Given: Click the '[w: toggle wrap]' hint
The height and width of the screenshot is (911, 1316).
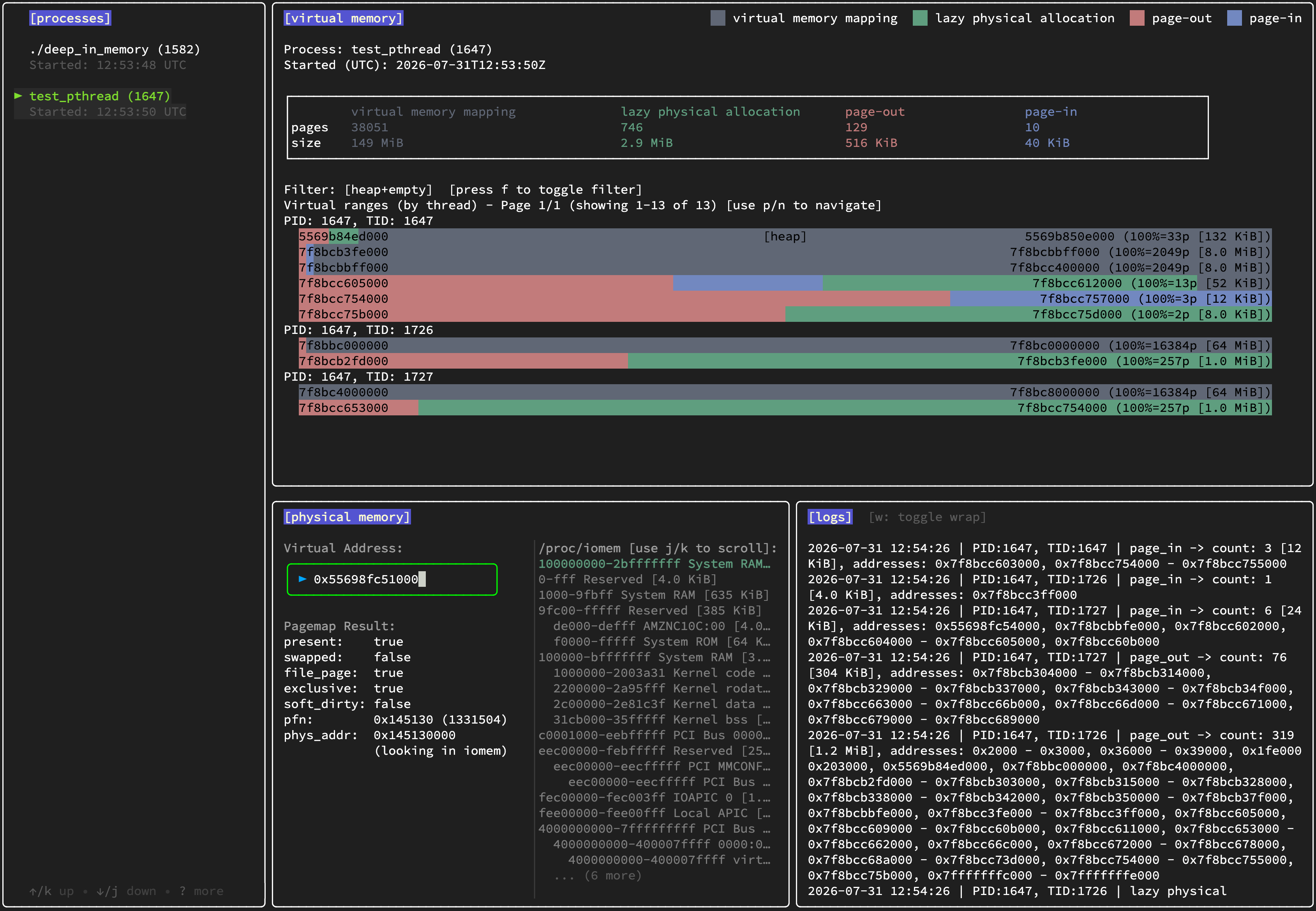Looking at the screenshot, I should click(x=927, y=517).
